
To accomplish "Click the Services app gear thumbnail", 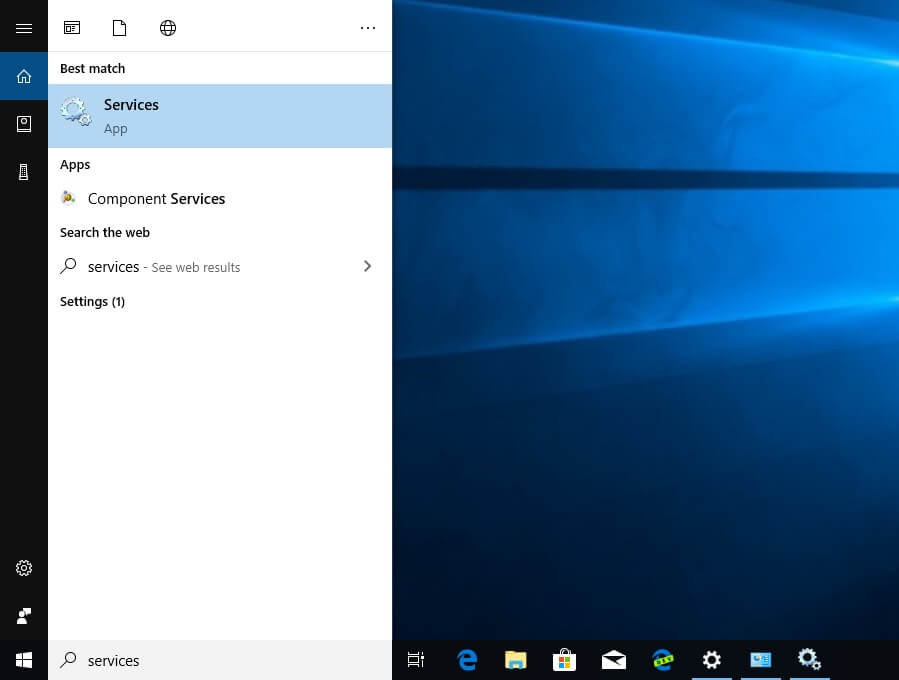I will pyautogui.click(x=76, y=111).
